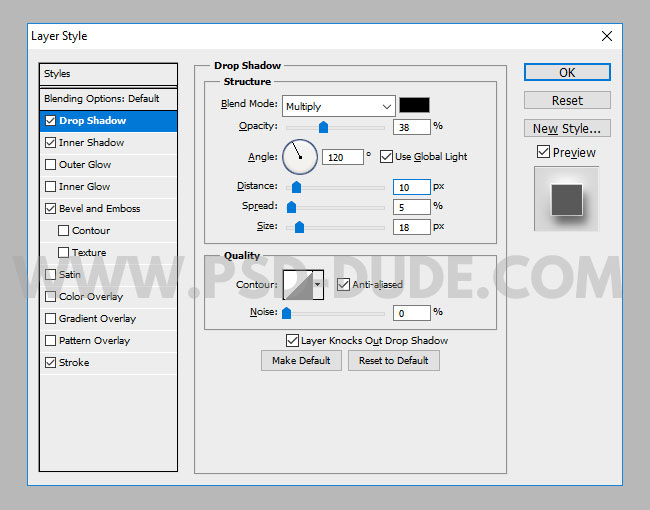Toggle the Preview checkbox

(x=543, y=152)
